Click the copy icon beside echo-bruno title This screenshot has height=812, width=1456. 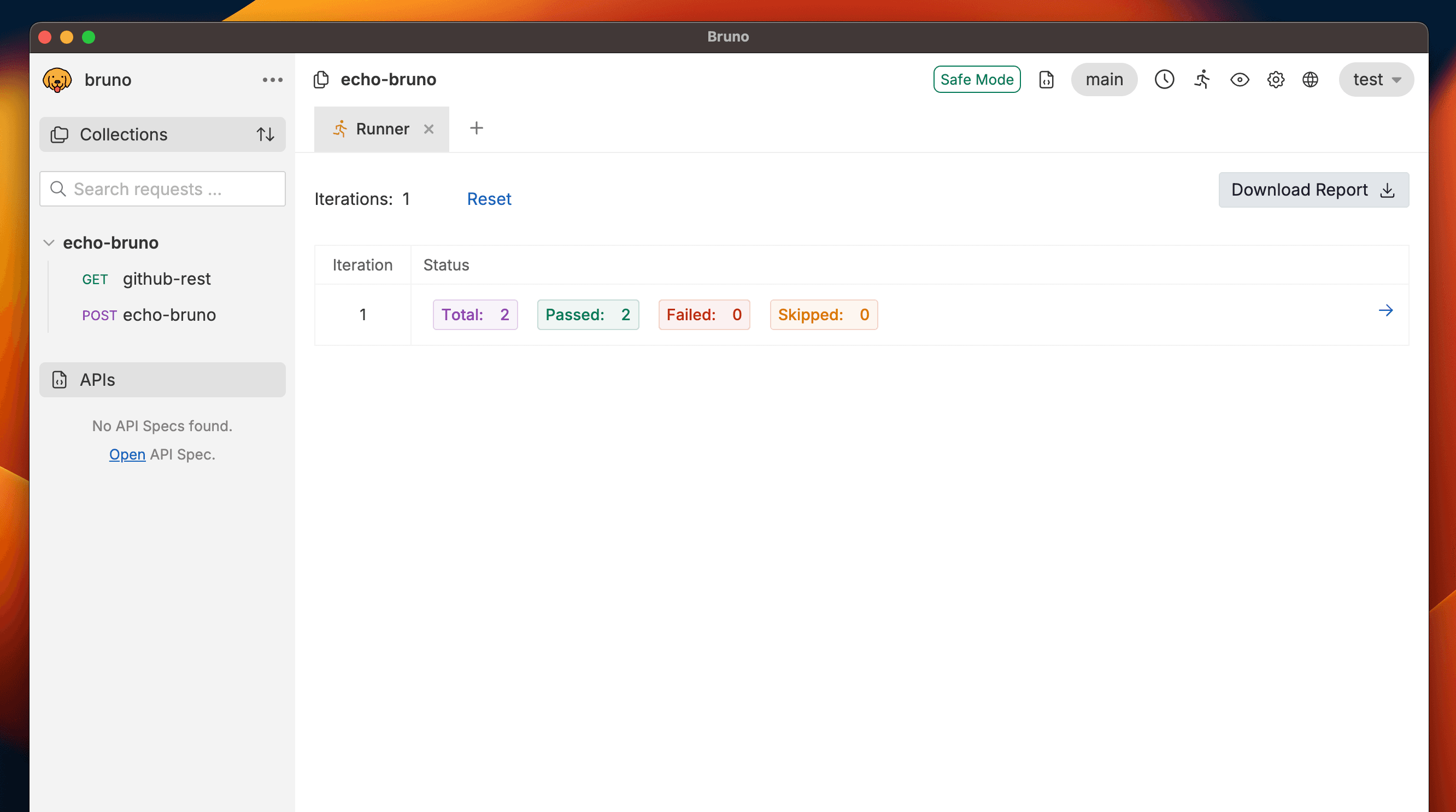pyautogui.click(x=321, y=80)
